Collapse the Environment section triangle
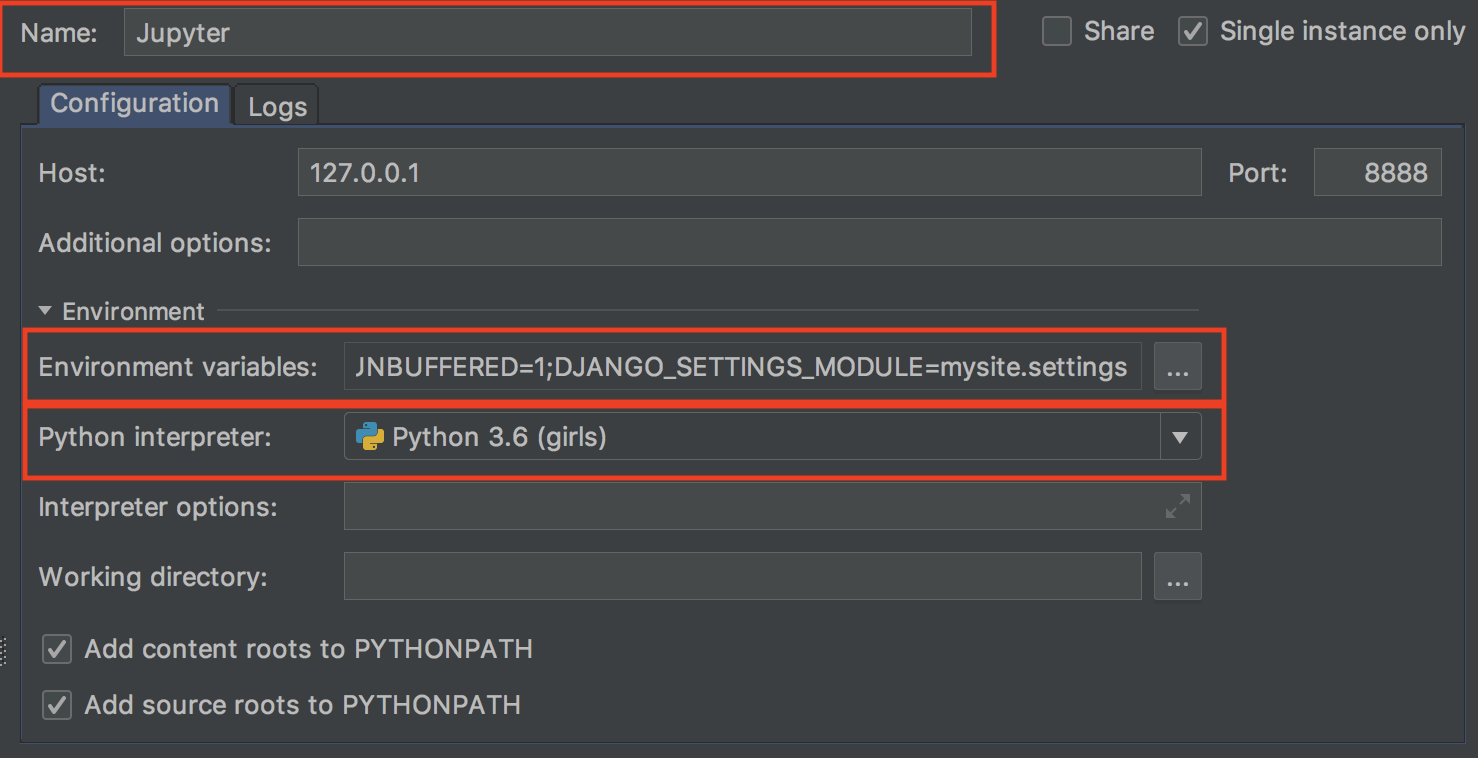This screenshot has height=758, width=1478. (45, 311)
